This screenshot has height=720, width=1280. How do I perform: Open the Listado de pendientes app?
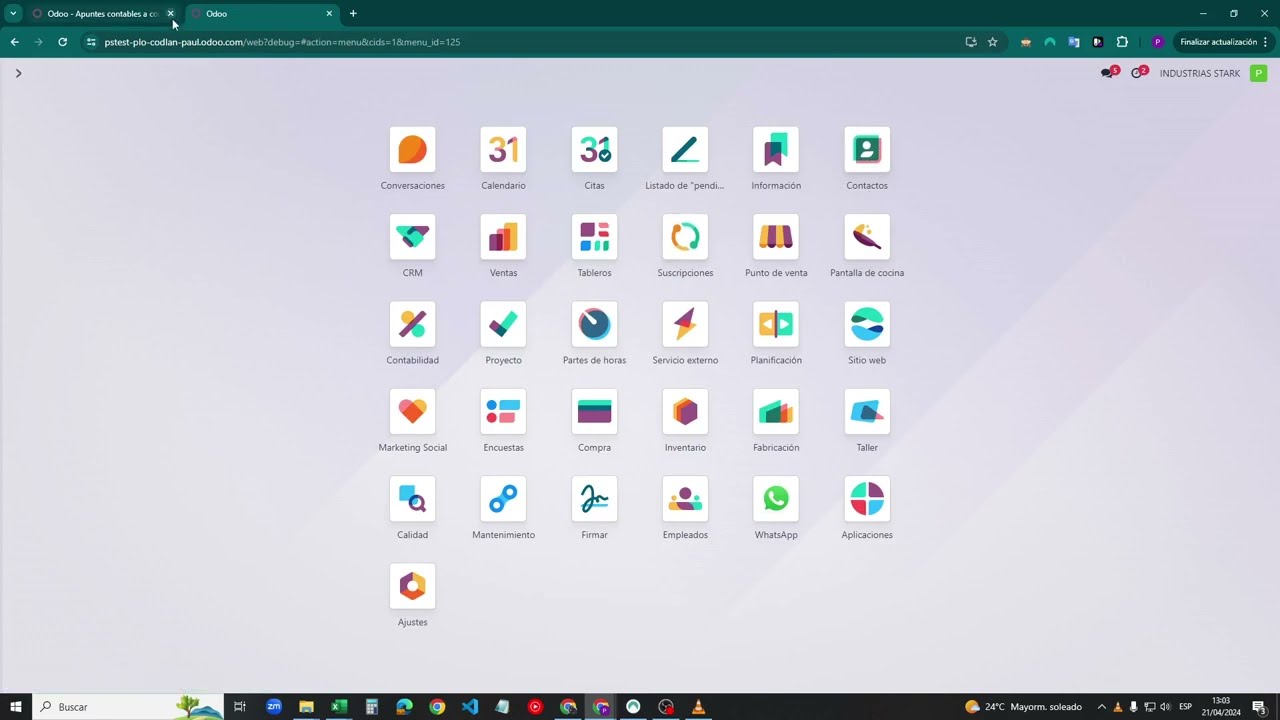coord(685,150)
